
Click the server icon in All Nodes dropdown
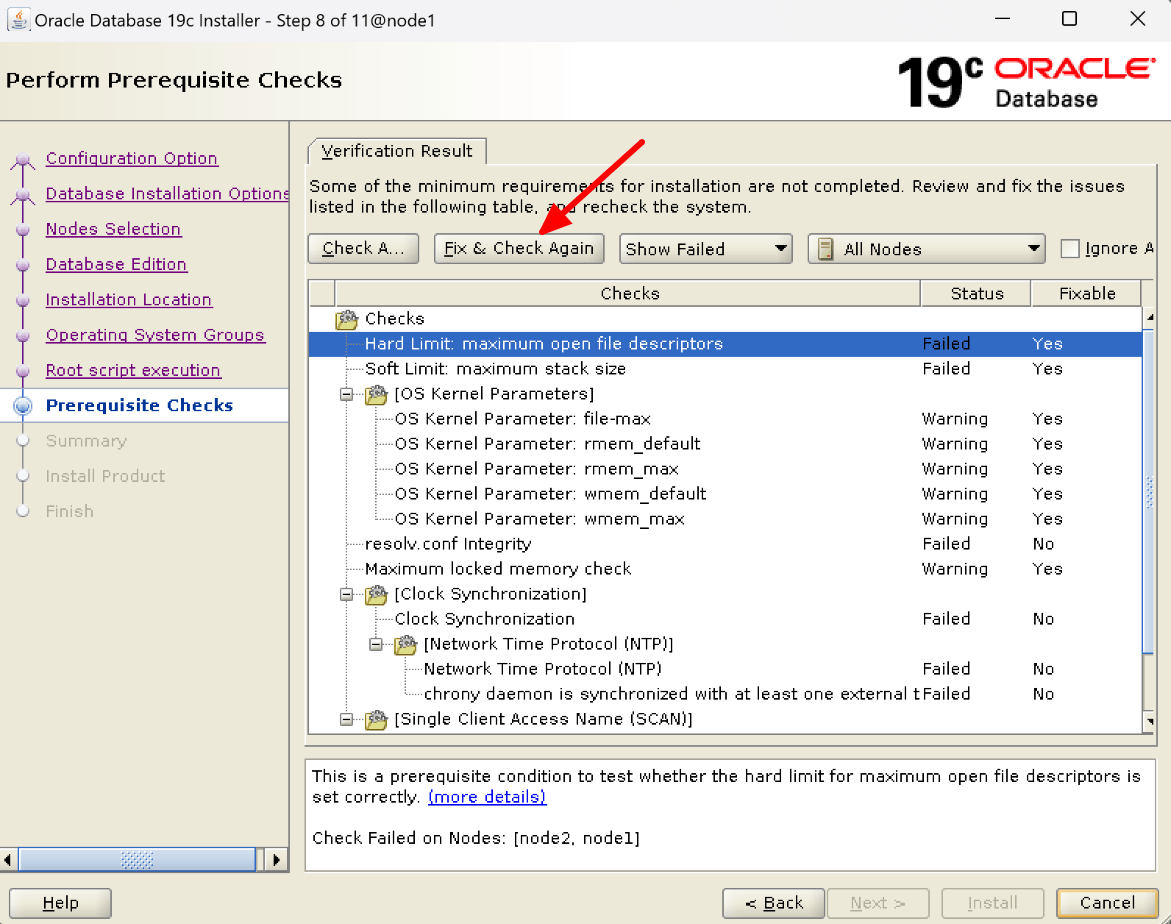pyautogui.click(x=826, y=249)
